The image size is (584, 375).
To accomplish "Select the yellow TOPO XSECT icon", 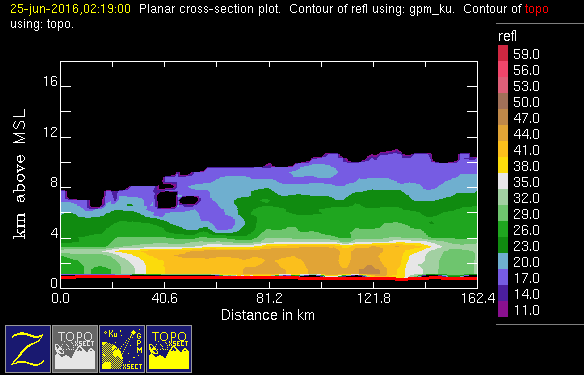I will pyautogui.click(x=169, y=349).
